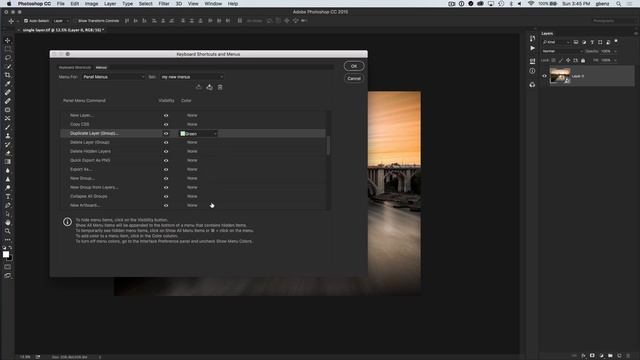Open Opacity dropdown arrow in Layers

[615, 51]
